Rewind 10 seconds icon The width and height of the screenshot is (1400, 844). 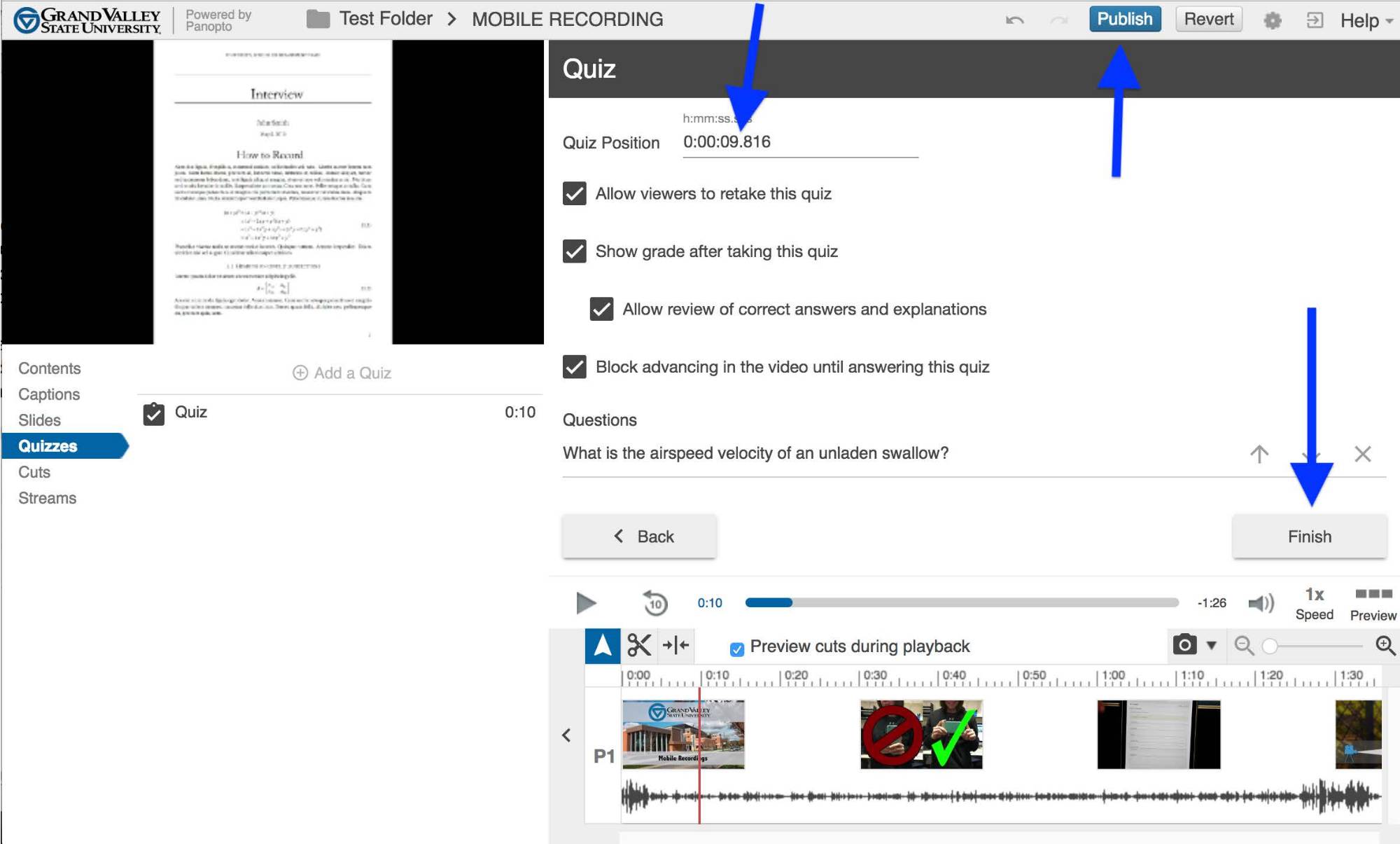point(655,603)
